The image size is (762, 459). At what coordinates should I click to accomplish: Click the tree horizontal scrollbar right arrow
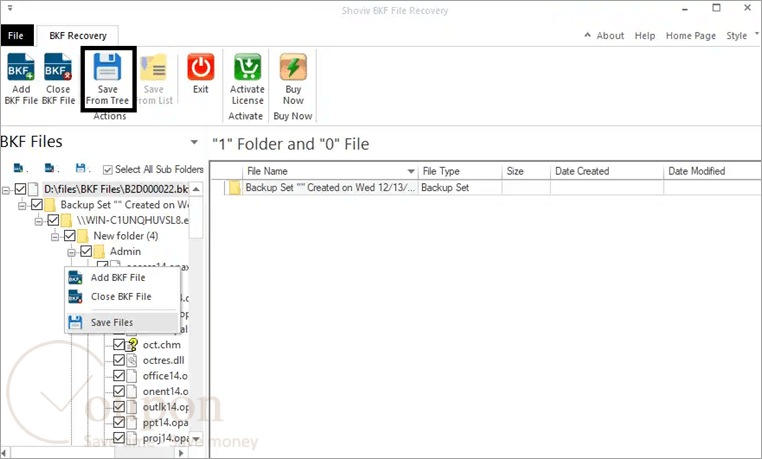pos(182,453)
